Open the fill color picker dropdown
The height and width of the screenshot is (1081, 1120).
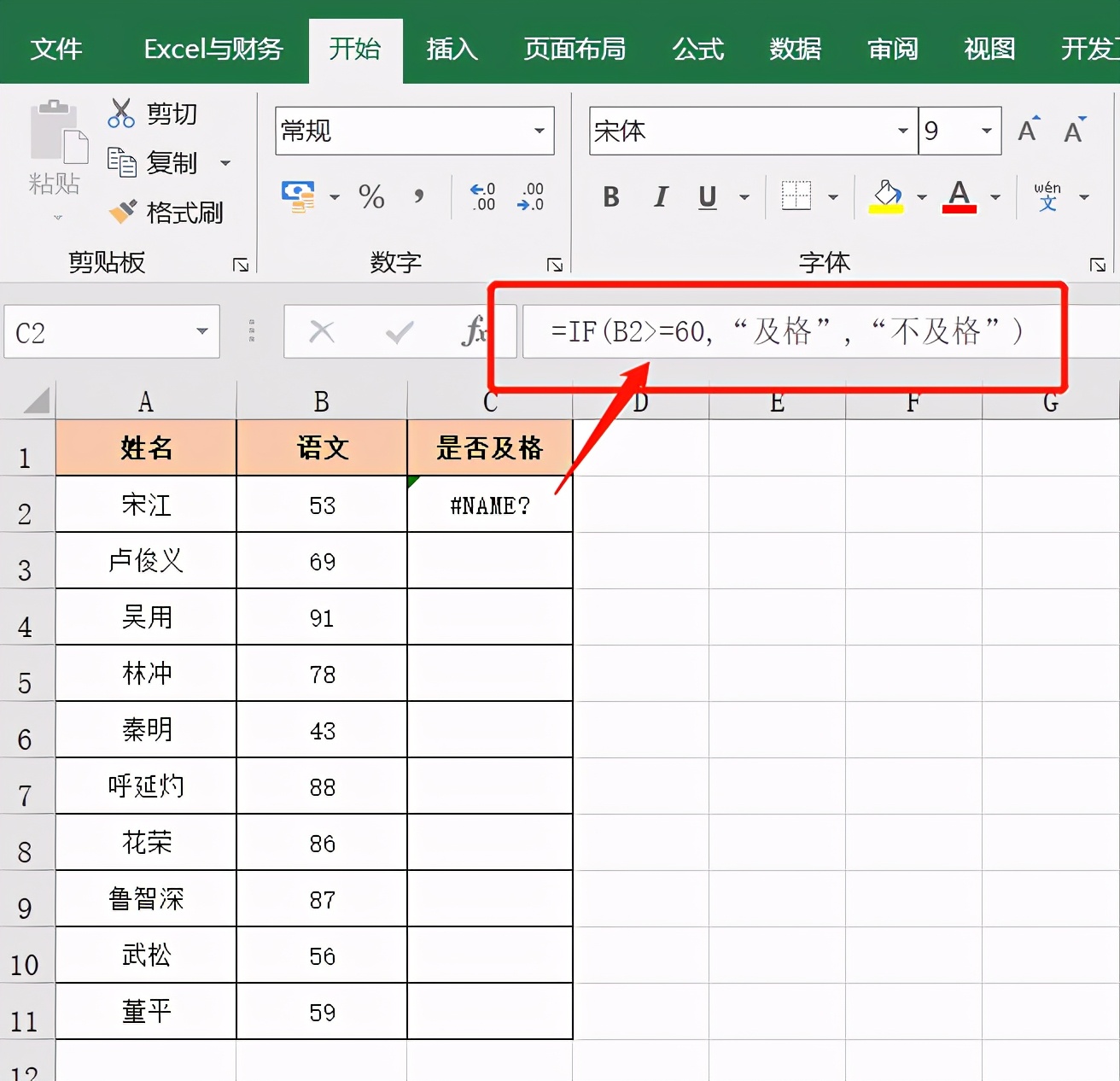tap(923, 196)
